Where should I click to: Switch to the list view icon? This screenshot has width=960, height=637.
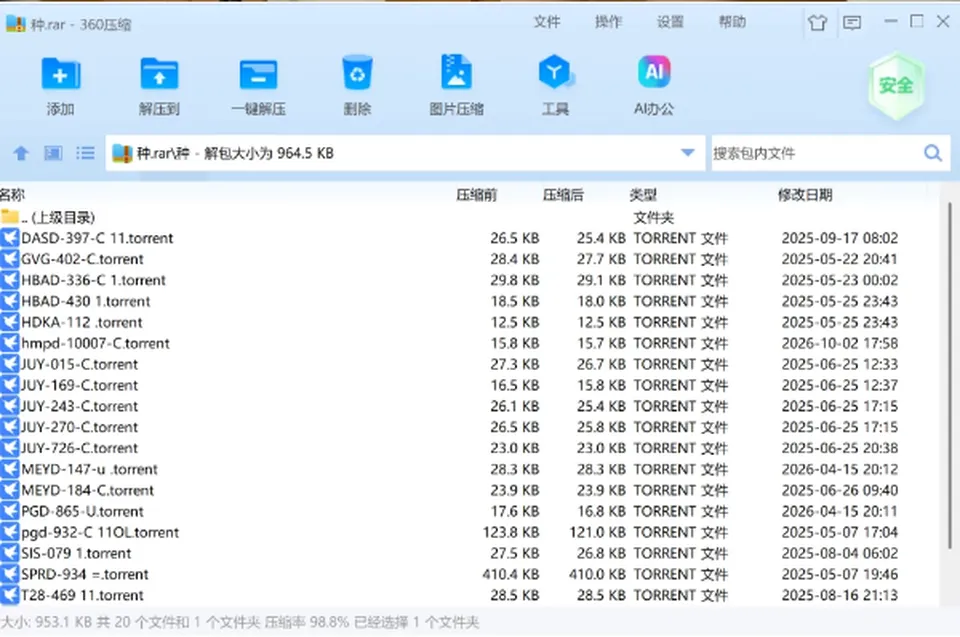85,153
